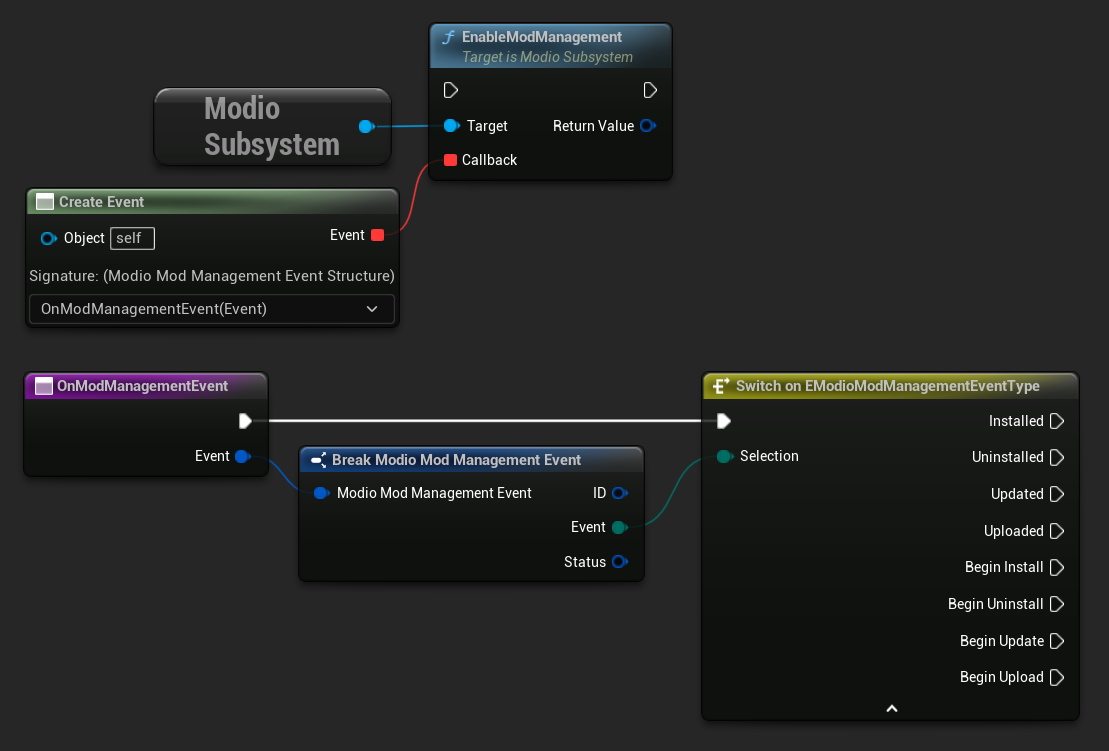Click the Create Event red Event output pin

tap(378, 235)
